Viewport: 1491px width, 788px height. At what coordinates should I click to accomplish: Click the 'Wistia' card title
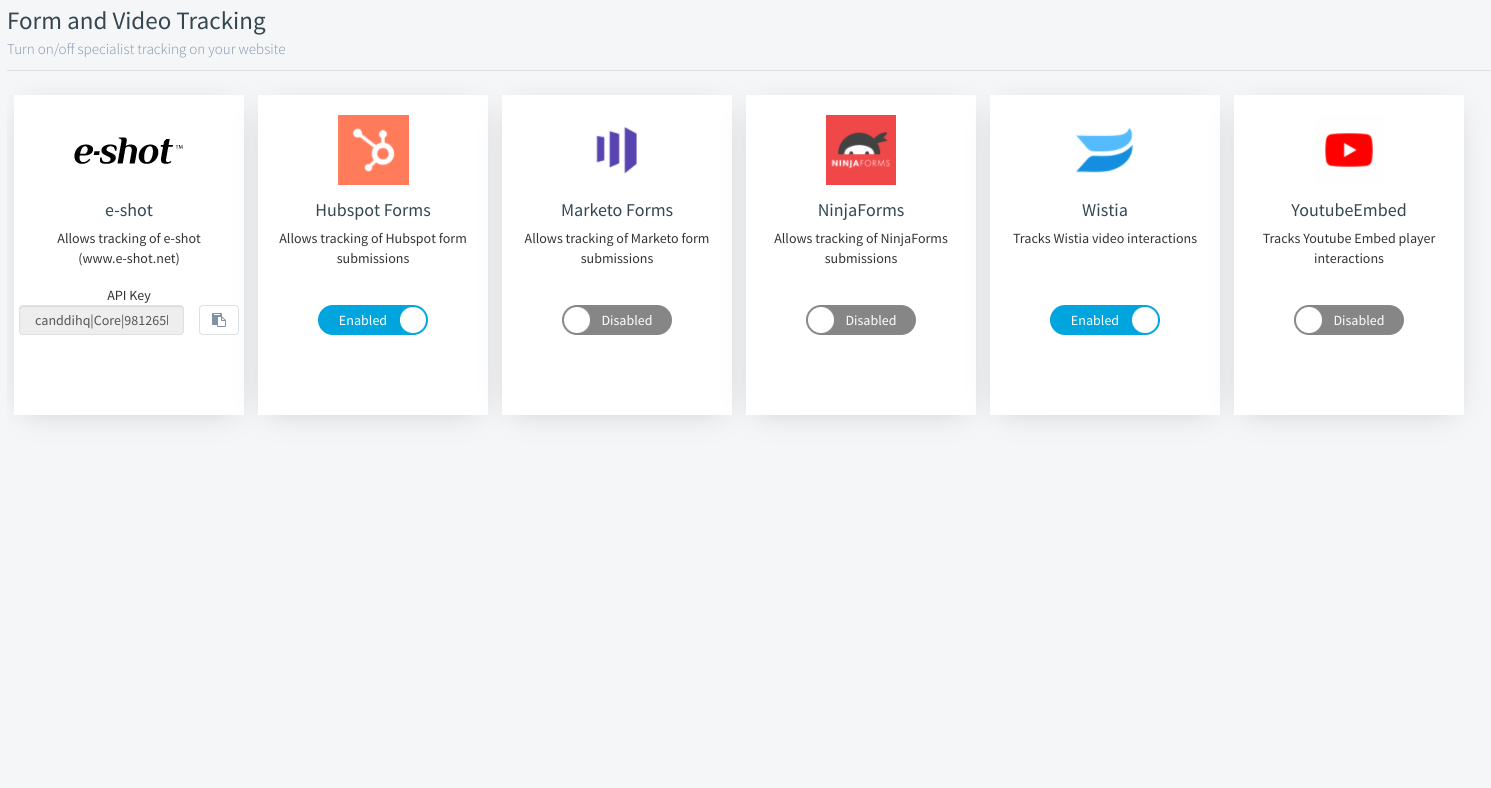tap(1105, 210)
